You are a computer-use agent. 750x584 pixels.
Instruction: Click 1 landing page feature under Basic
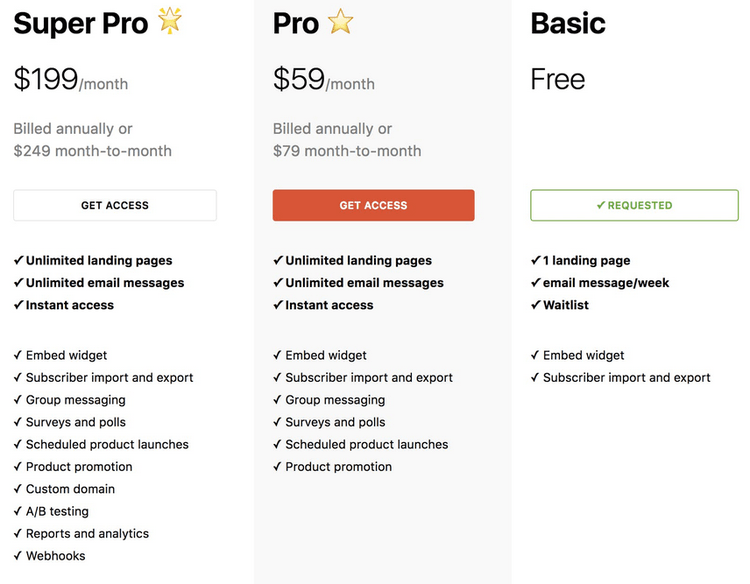coord(586,261)
